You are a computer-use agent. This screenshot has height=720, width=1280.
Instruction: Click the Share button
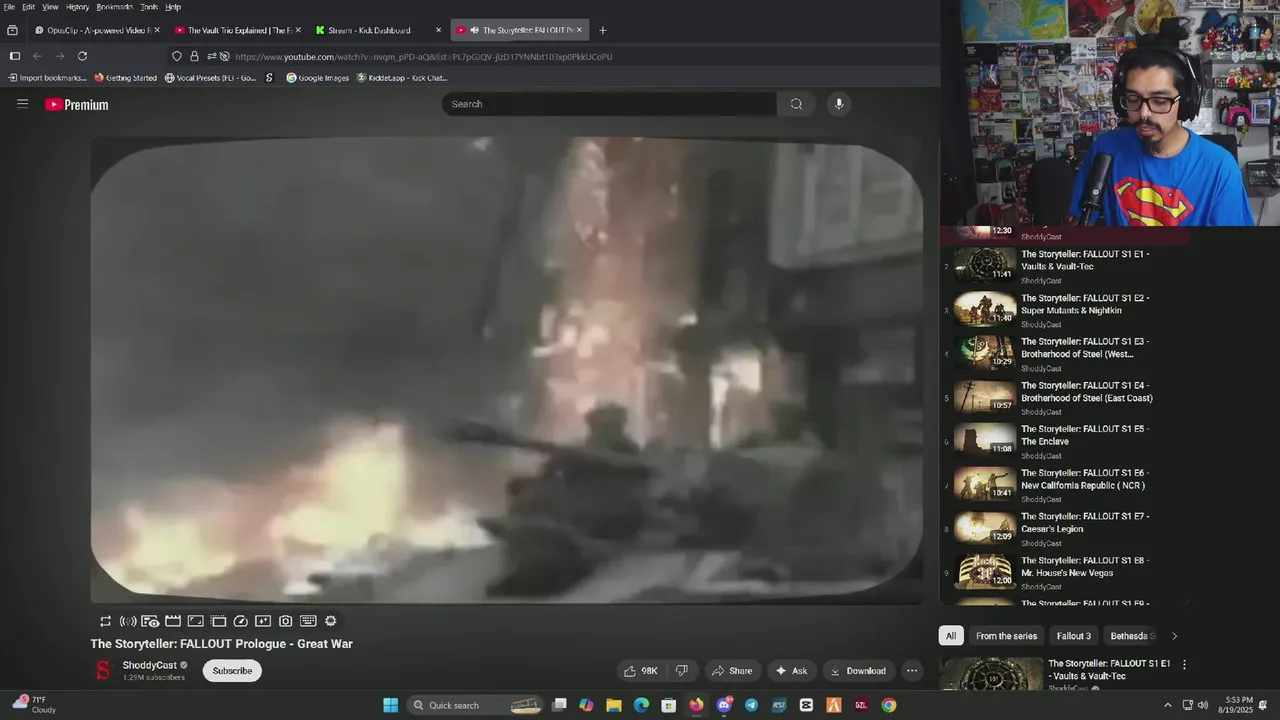point(731,671)
